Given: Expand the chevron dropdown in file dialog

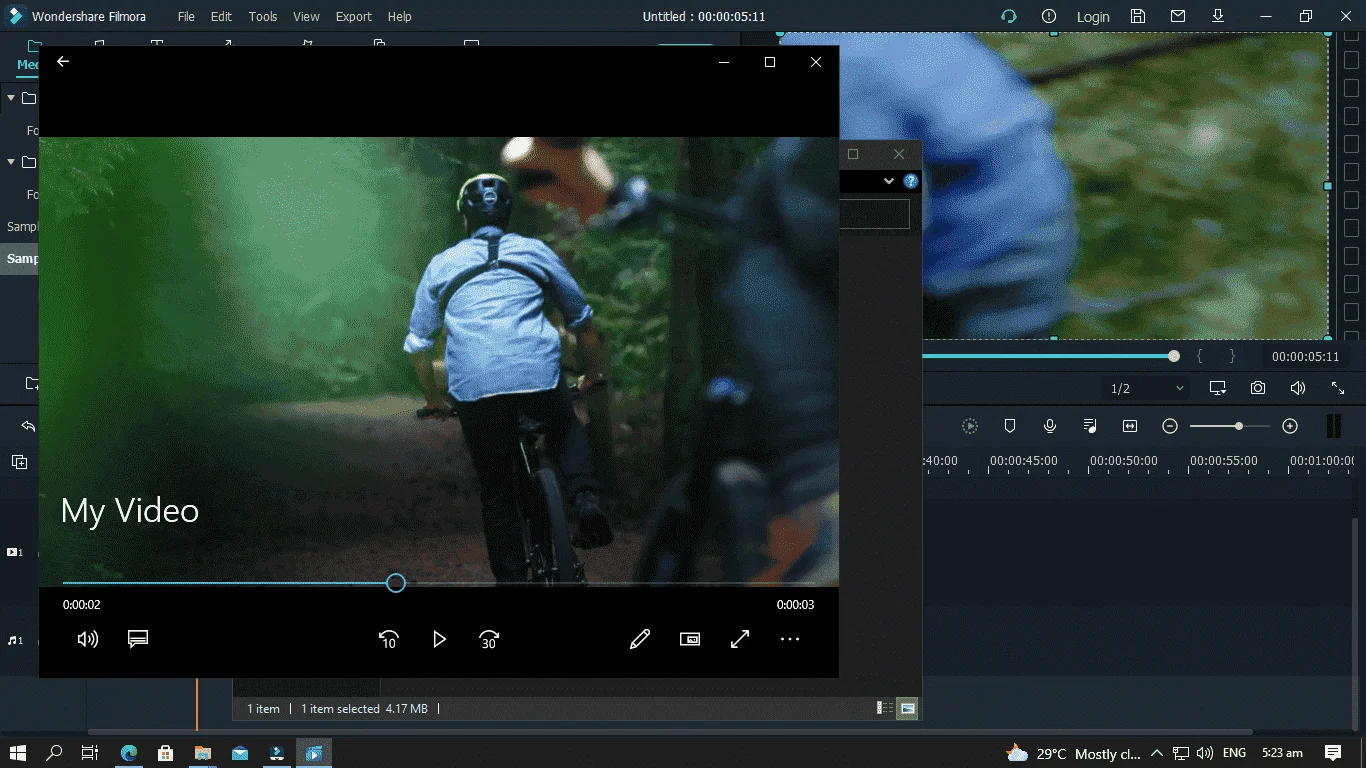Looking at the screenshot, I should click(888, 181).
